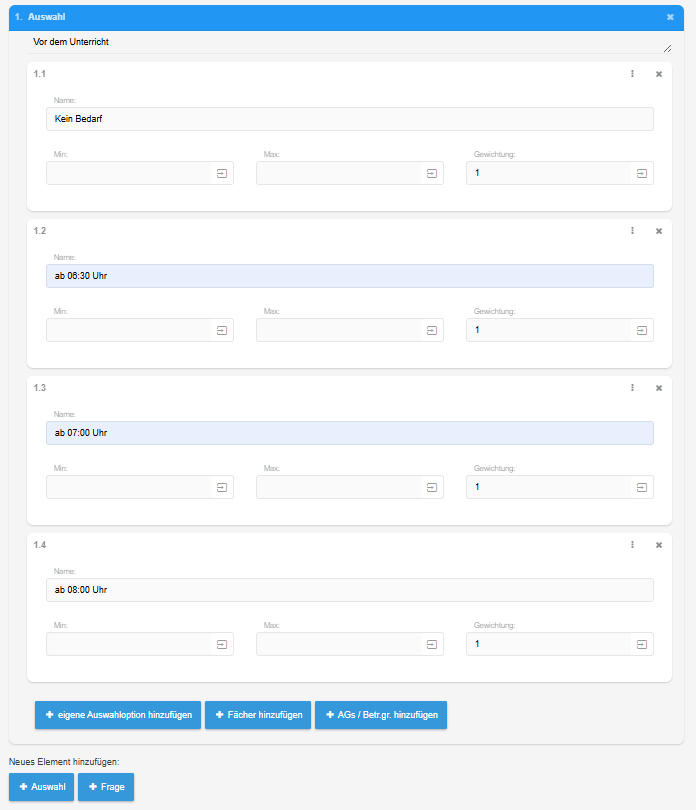Remove option 1.4 with its X icon
Viewport: 696px width, 810px height.
(659, 545)
